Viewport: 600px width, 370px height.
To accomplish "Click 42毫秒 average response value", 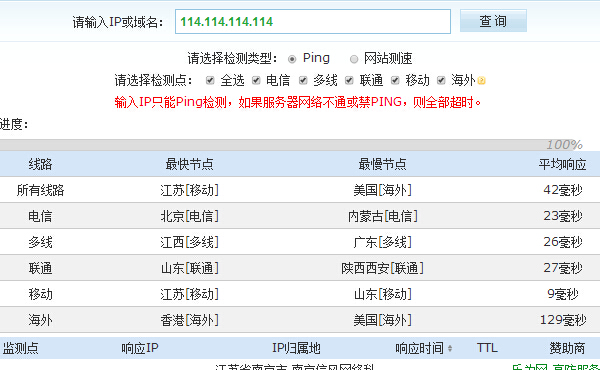I will click(563, 190).
